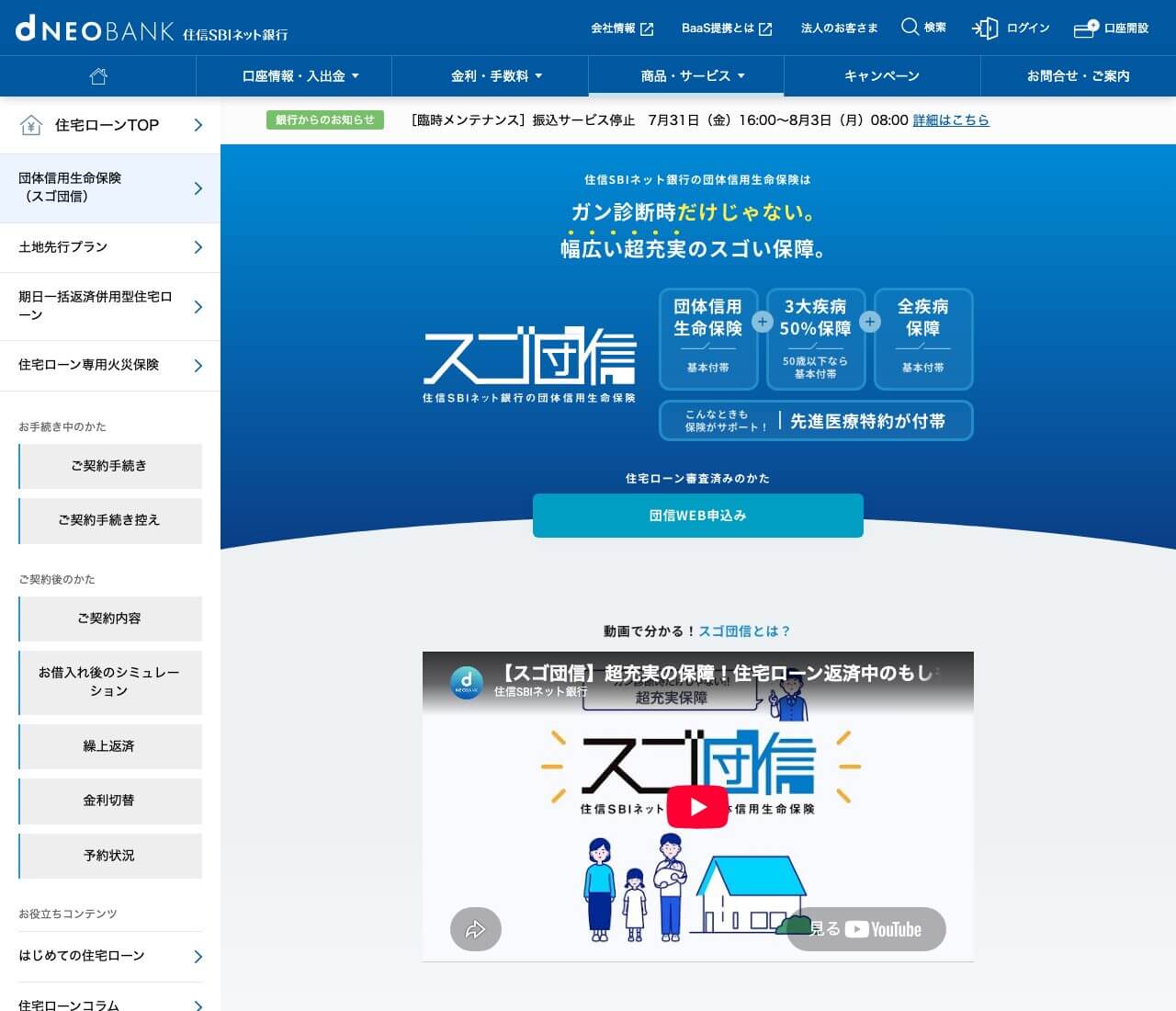Click the 金利切替 button
1176x1011 pixels.
click(110, 801)
